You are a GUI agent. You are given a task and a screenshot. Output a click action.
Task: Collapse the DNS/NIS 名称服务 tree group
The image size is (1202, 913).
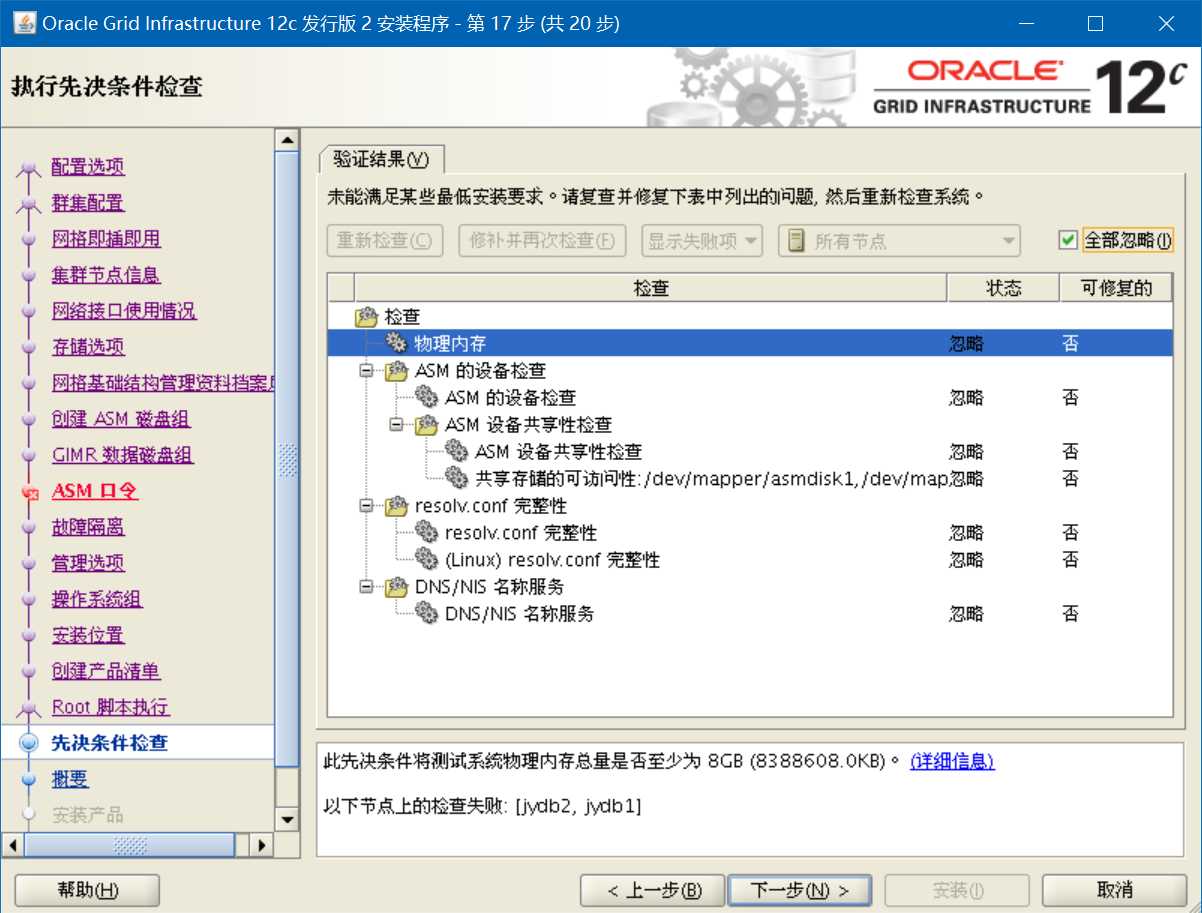tap(366, 586)
